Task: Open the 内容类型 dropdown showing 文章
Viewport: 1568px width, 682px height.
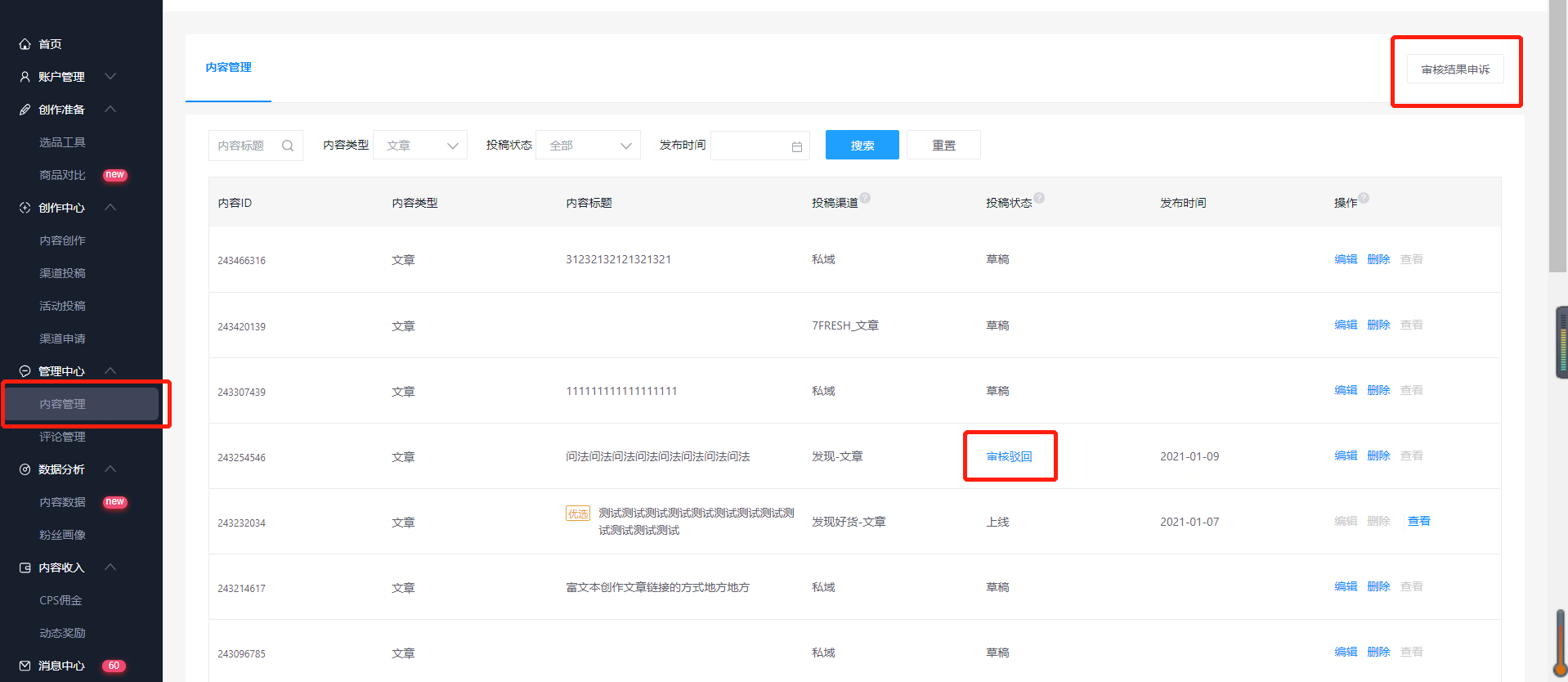Action: coord(420,146)
